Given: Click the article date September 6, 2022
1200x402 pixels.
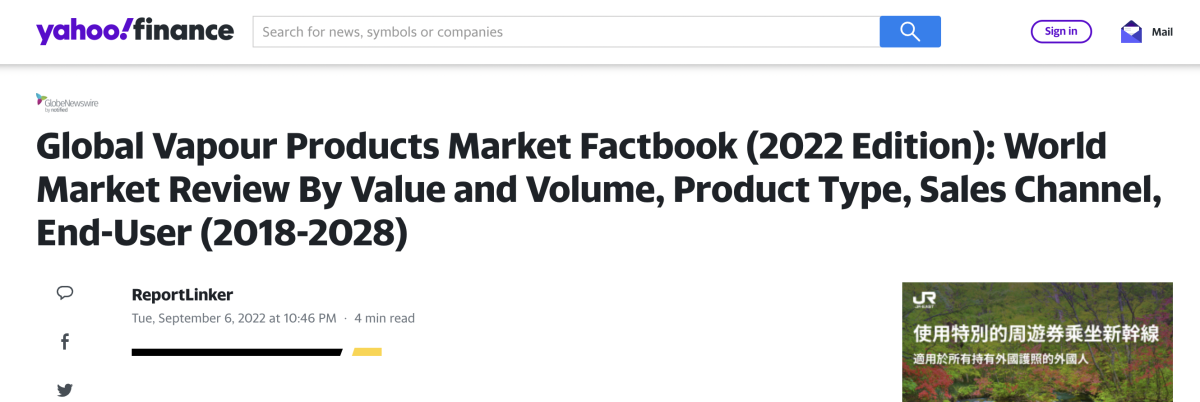Looking at the screenshot, I should pyautogui.click(x=234, y=318).
